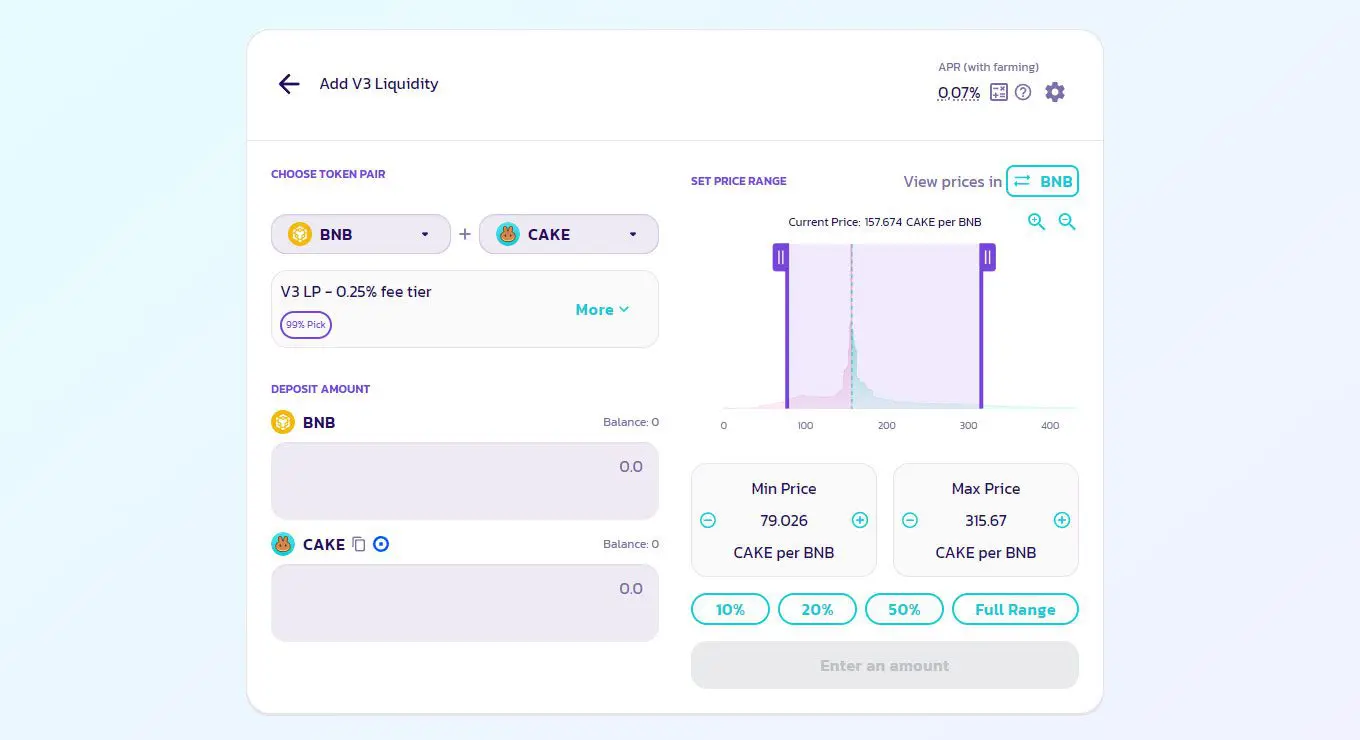Choose the Full Range preset
Viewport: 1360px width, 740px height.
[x=1015, y=609]
